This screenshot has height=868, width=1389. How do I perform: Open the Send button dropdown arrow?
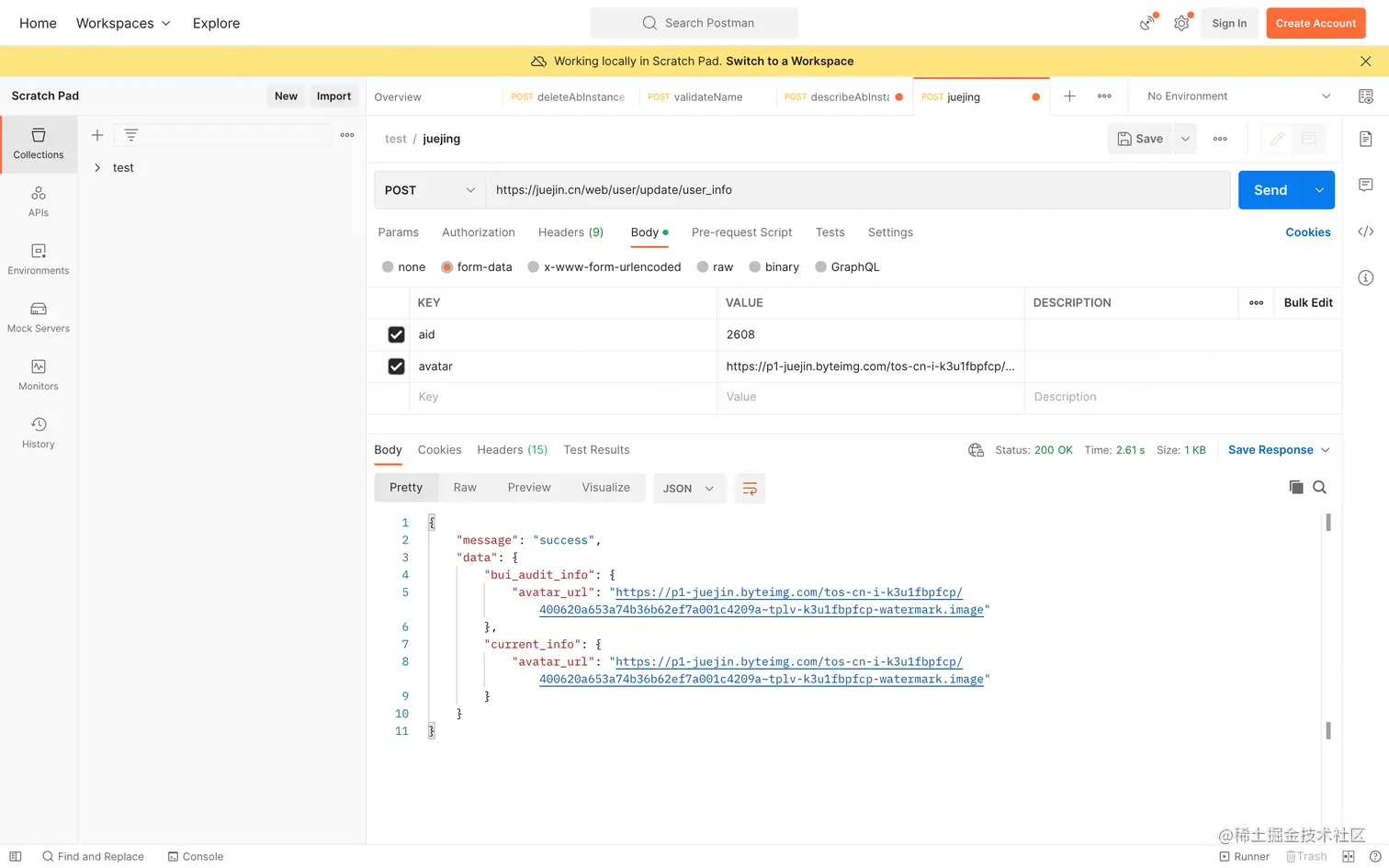point(1319,190)
